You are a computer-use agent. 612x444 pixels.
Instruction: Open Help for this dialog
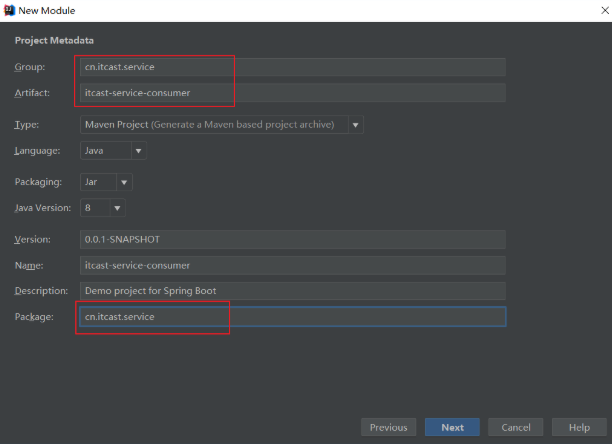click(x=579, y=427)
